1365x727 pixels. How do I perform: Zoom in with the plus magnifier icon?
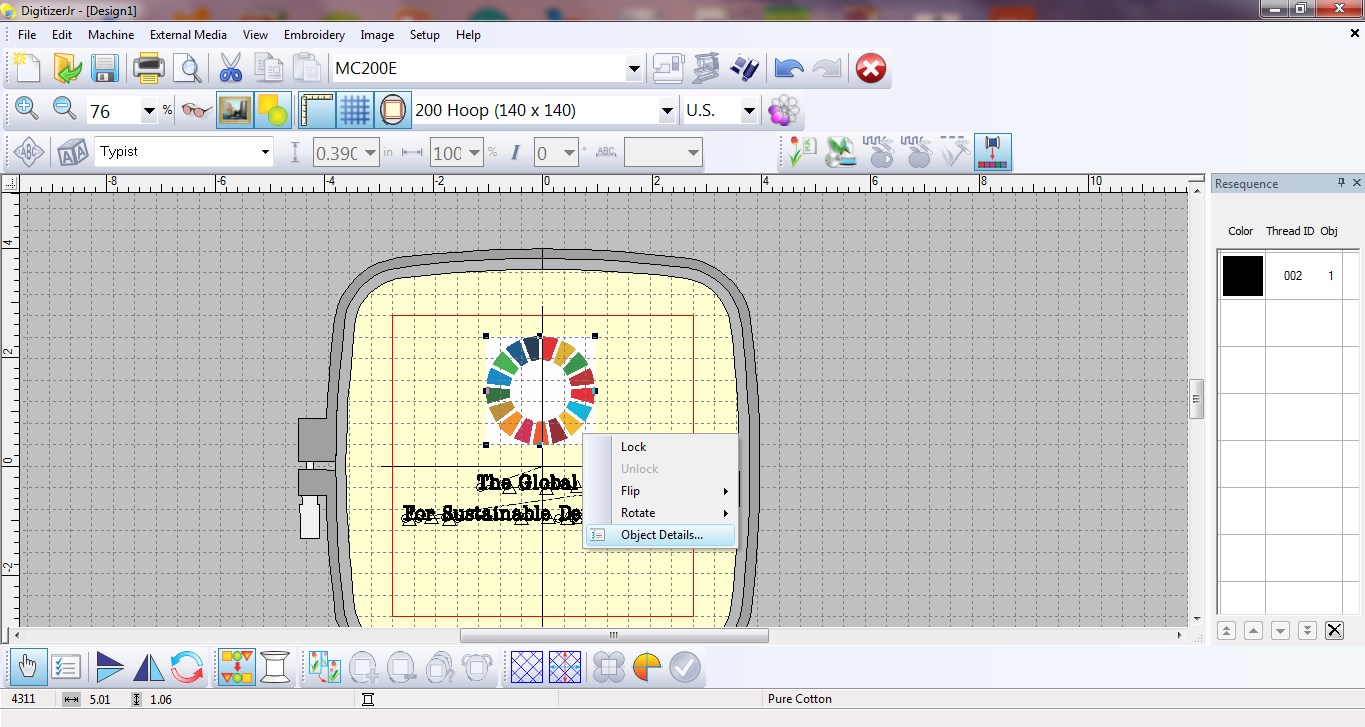tap(27, 110)
